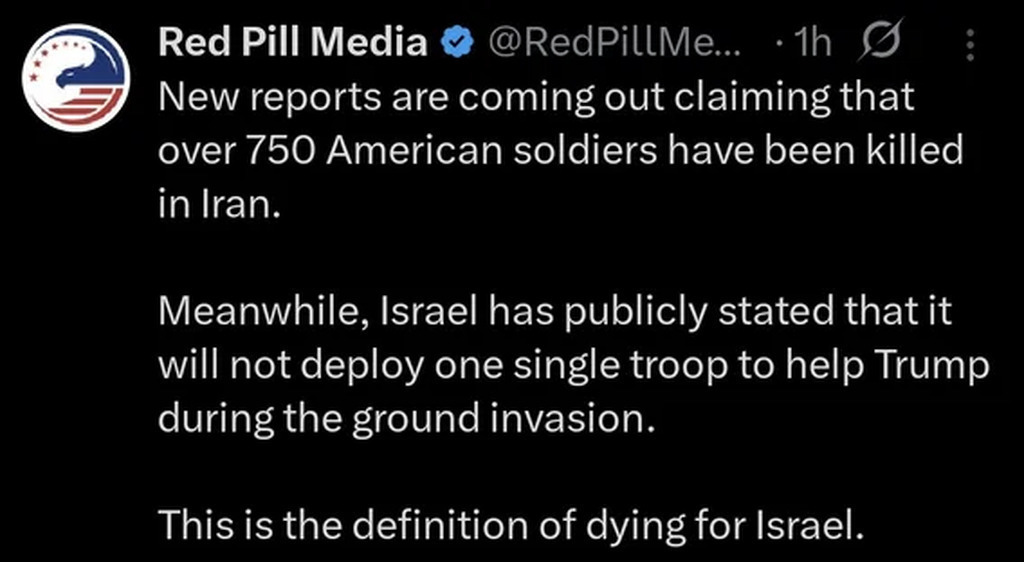Viewport: 1024px width, 562px height.
Task: Click the blue verified checkmark badge
Action: point(459,42)
